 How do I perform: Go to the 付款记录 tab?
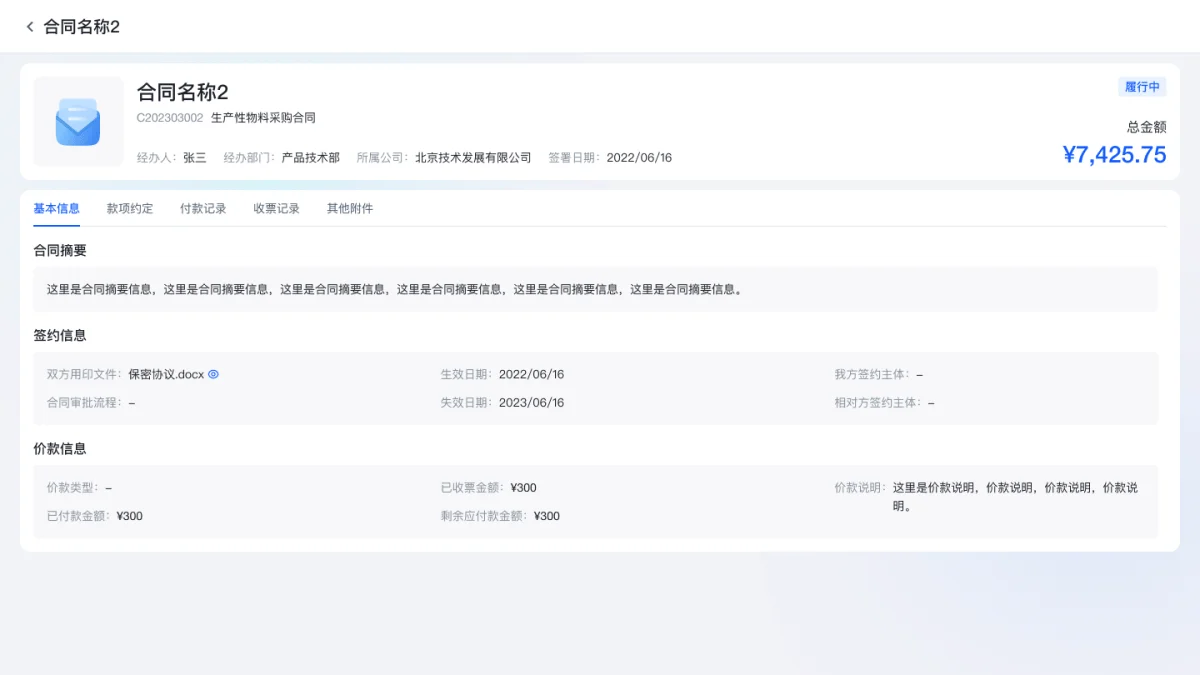click(203, 209)
